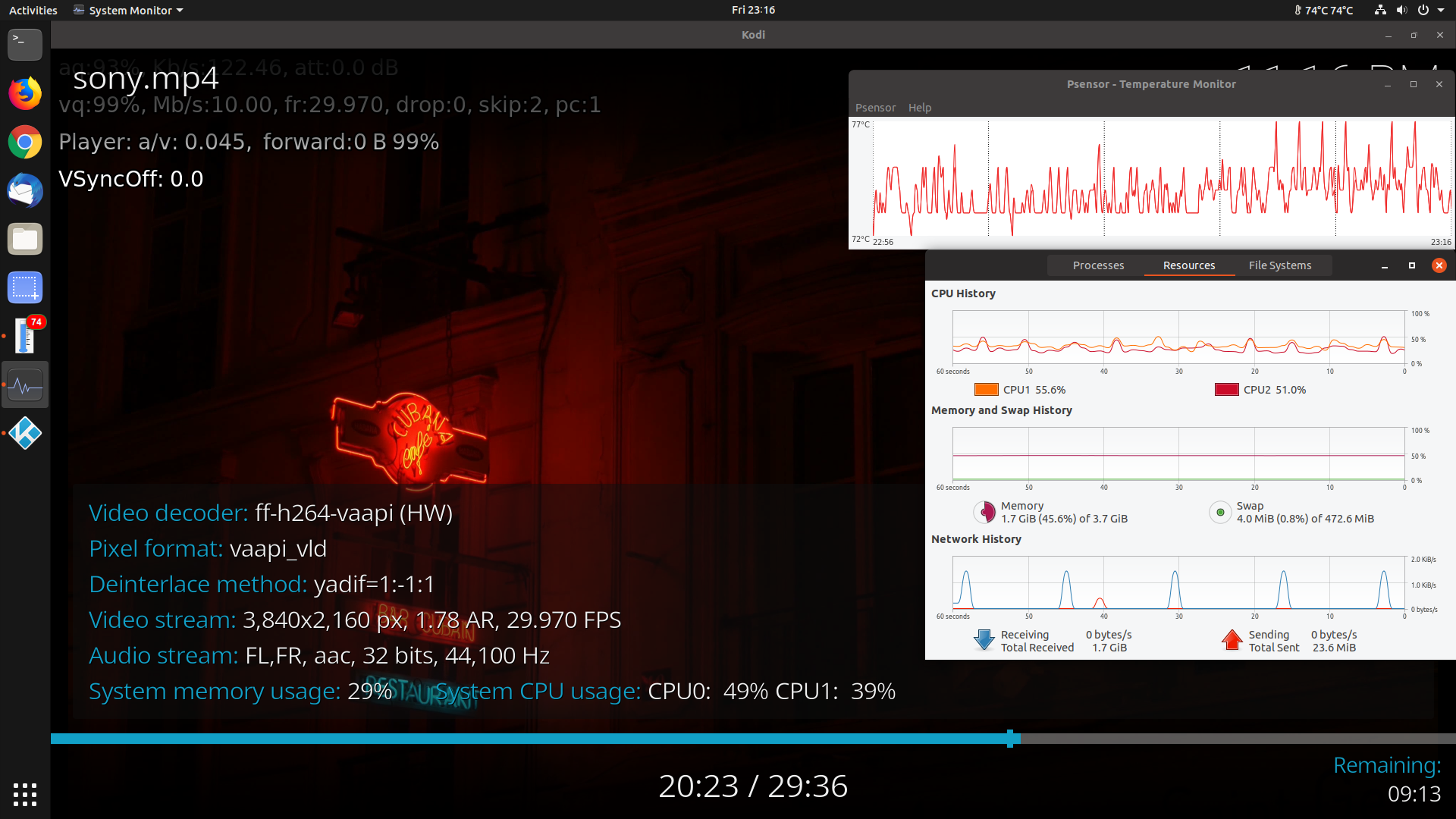Viewport: 1456px width, 819px height.
Task: Click the 'Player: a/v: 0.045' debug line
Action: 249,142
